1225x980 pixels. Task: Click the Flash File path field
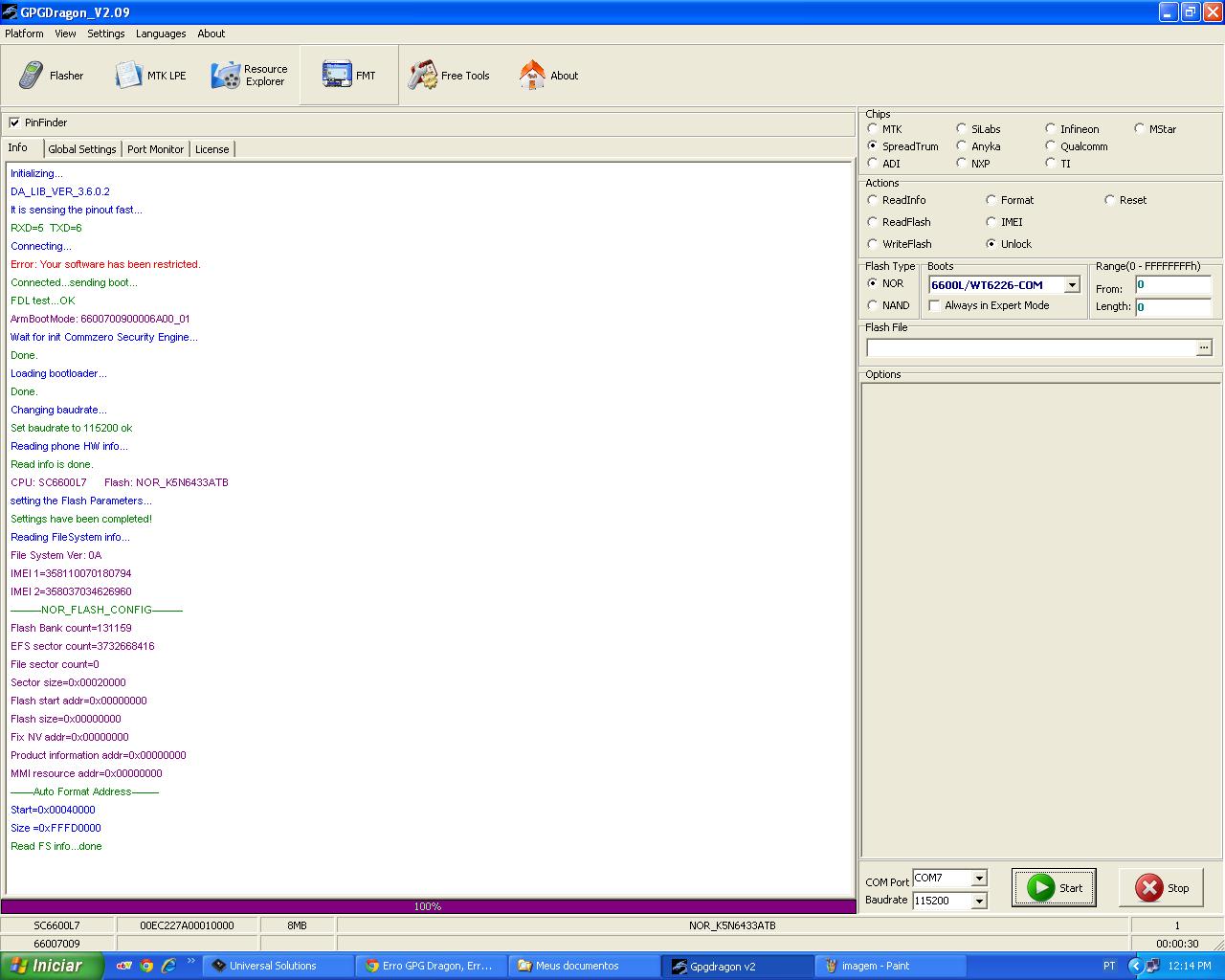(1031, 347)
